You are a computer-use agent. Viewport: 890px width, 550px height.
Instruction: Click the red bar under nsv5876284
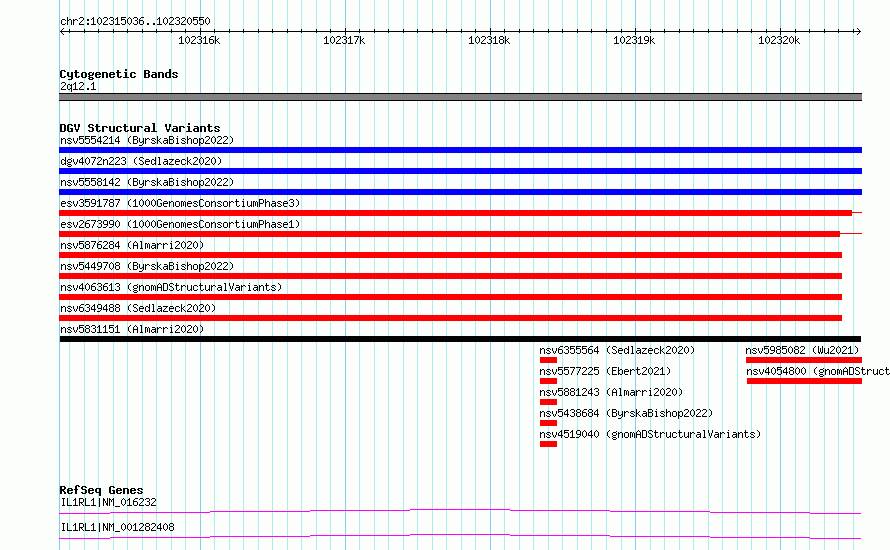point(450,255)
